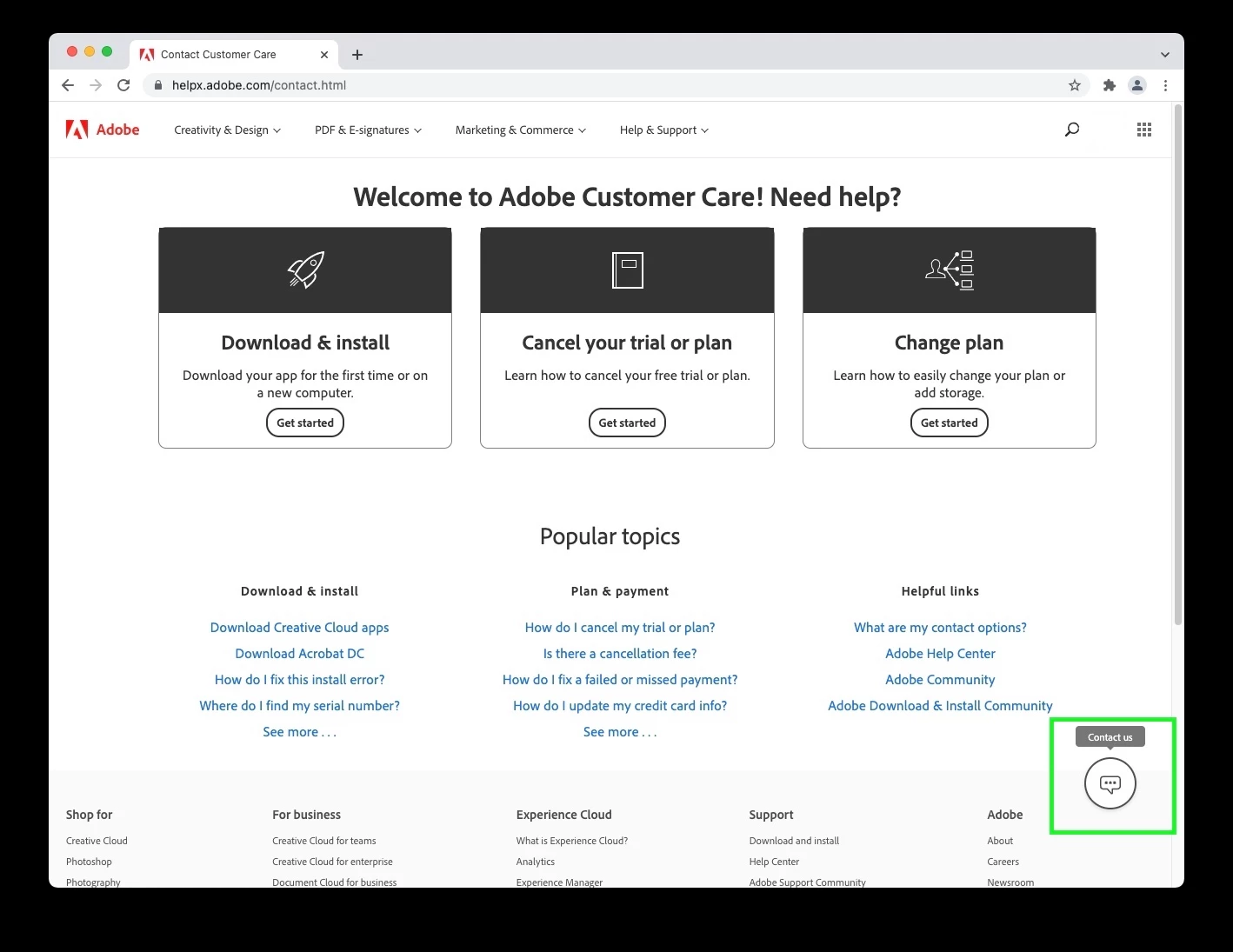Image resolution: width=1233 pixels, height=952 pixels.
Task: Open Where do I find my serial number
Action: pos(299,706)
